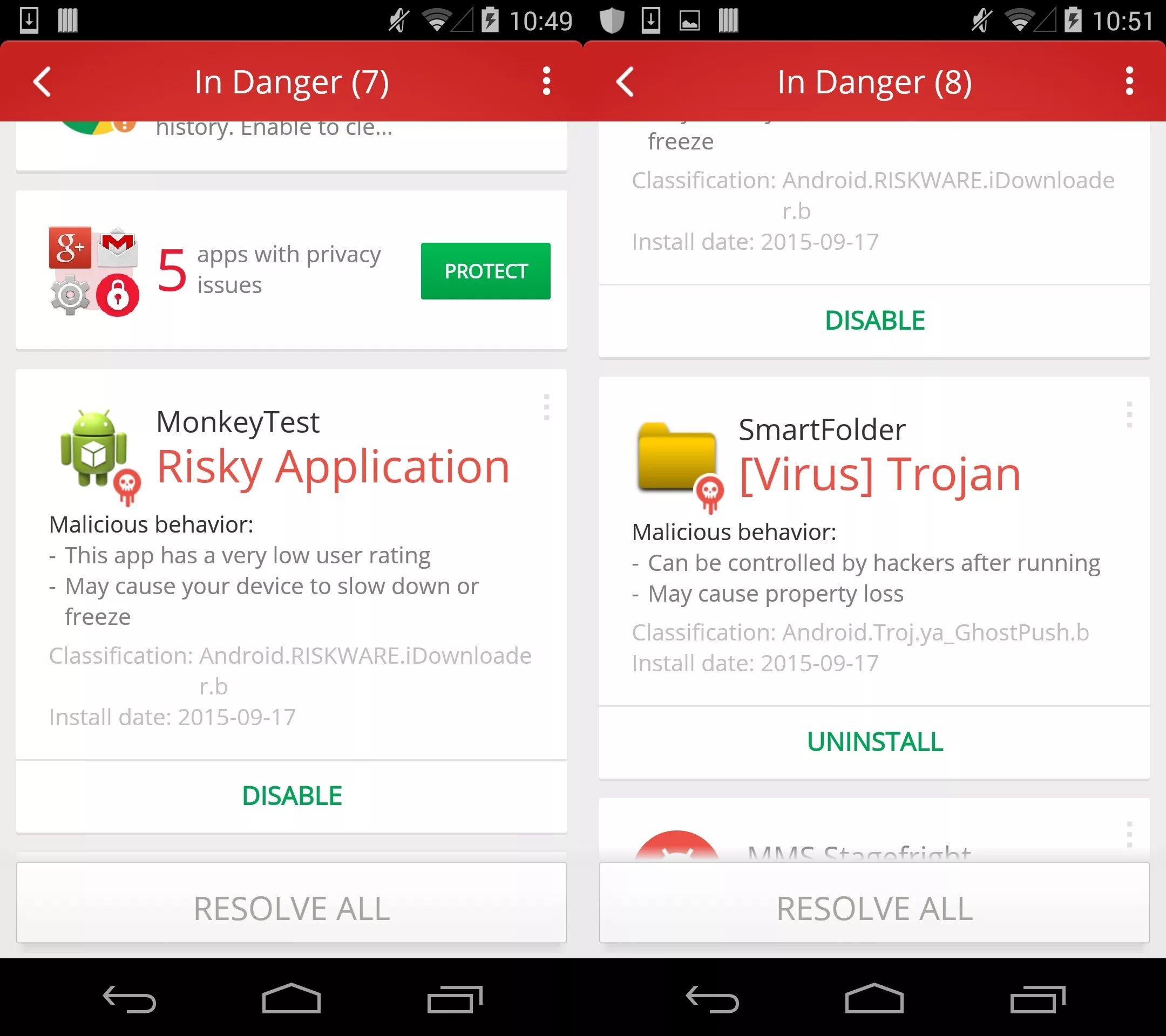Click DISABLE for riskware app on right screen
This screenshot has height=1036, width=1166.
pos(874,320)
